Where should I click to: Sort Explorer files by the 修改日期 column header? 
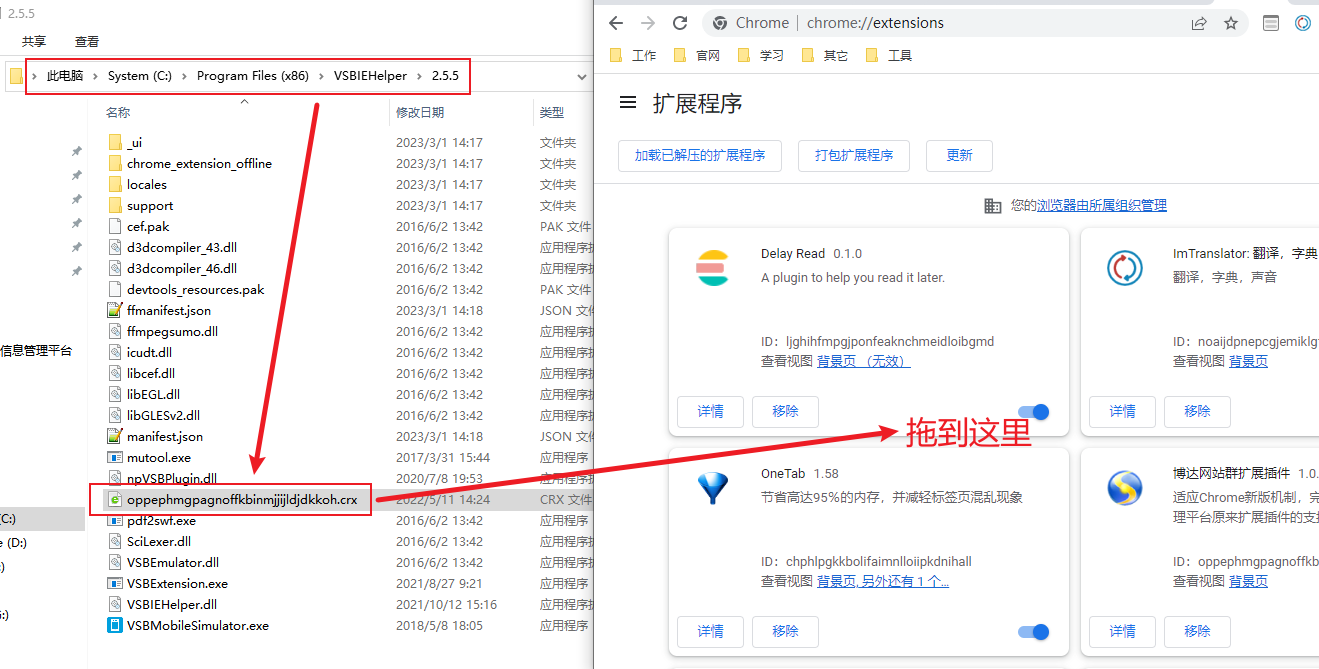(420, 113)
